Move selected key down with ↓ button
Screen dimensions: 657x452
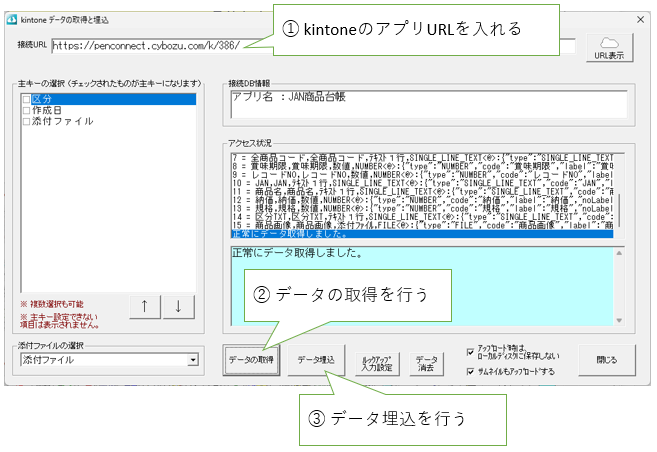point(178,307)
